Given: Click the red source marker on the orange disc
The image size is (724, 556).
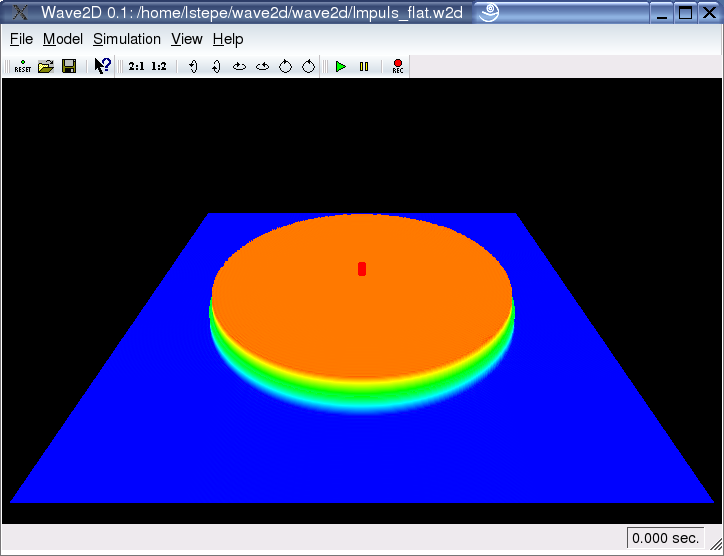Looking at the screenshot, I should click(362, 268).
